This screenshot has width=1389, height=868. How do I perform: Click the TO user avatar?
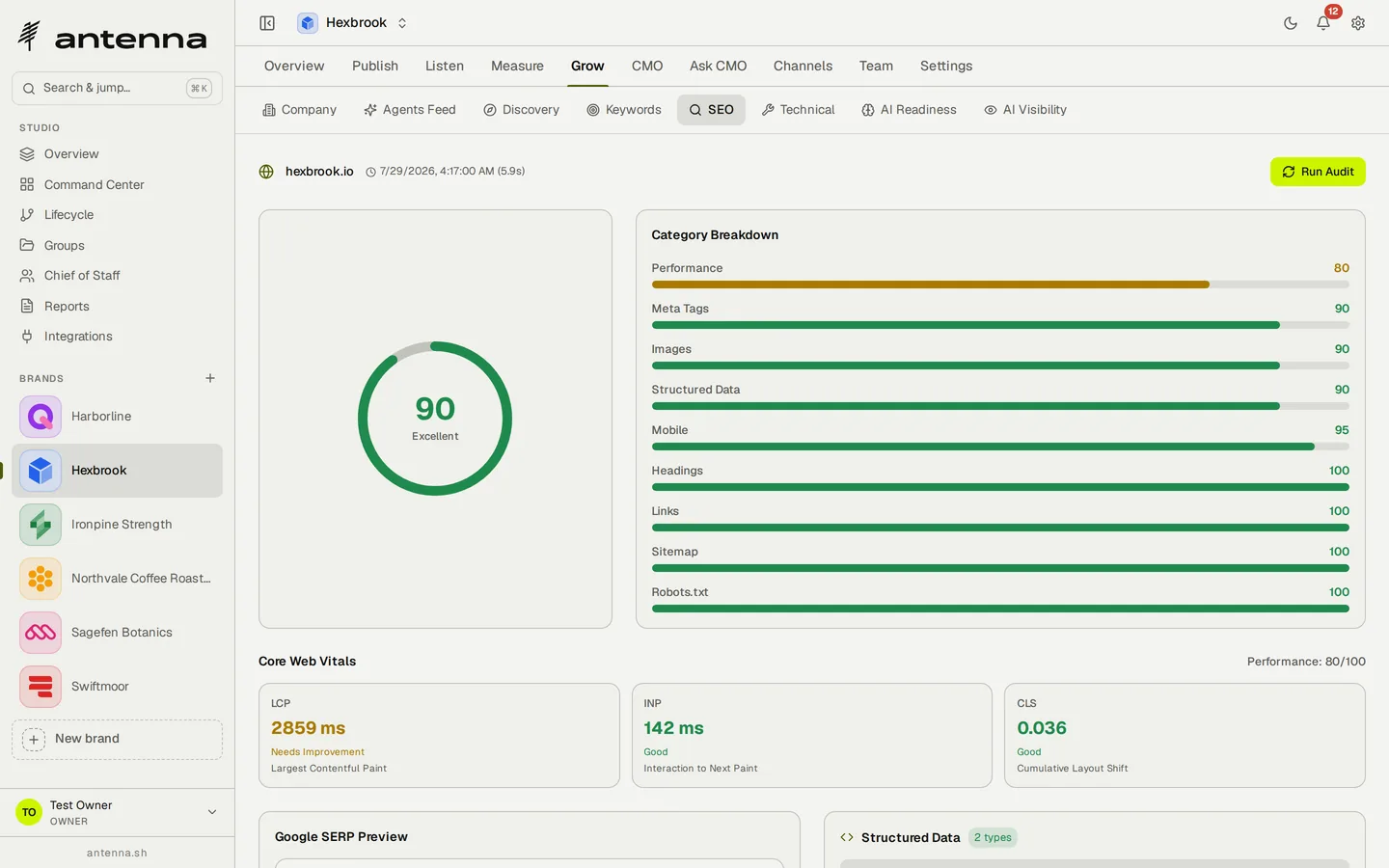[29, 812]
